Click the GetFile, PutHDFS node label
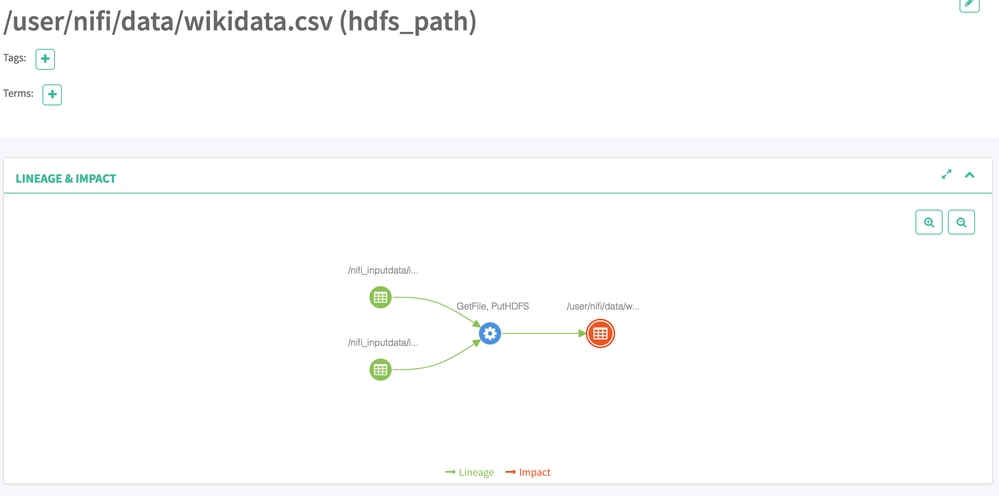This screenshot has height=496, width=999. pyautogui.click(x=492, y=306)
